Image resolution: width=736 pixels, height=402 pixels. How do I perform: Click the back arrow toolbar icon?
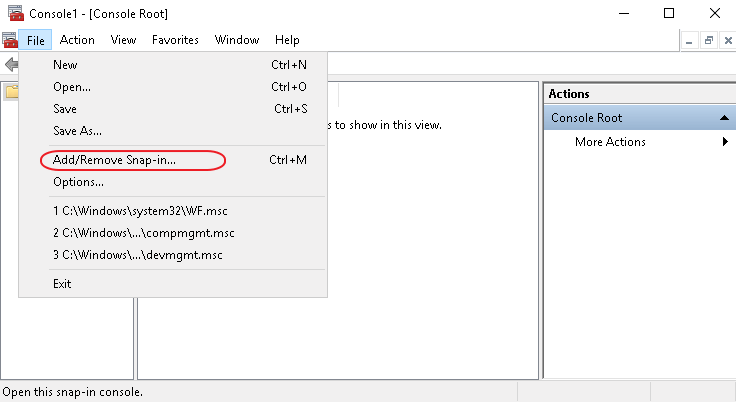click(10, 64)
